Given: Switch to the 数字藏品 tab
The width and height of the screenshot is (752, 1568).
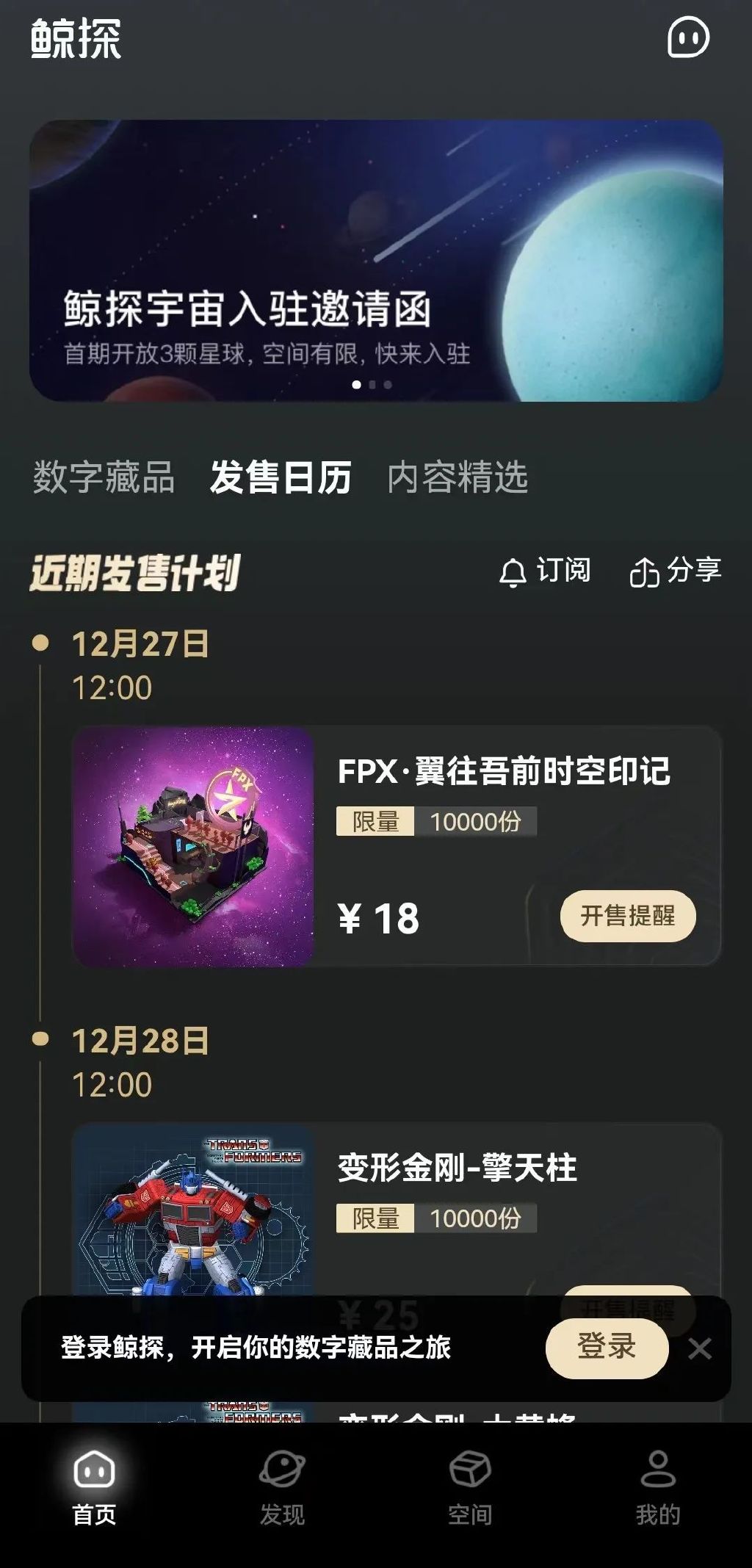Looking at the screenshot, I should (104, 477).
